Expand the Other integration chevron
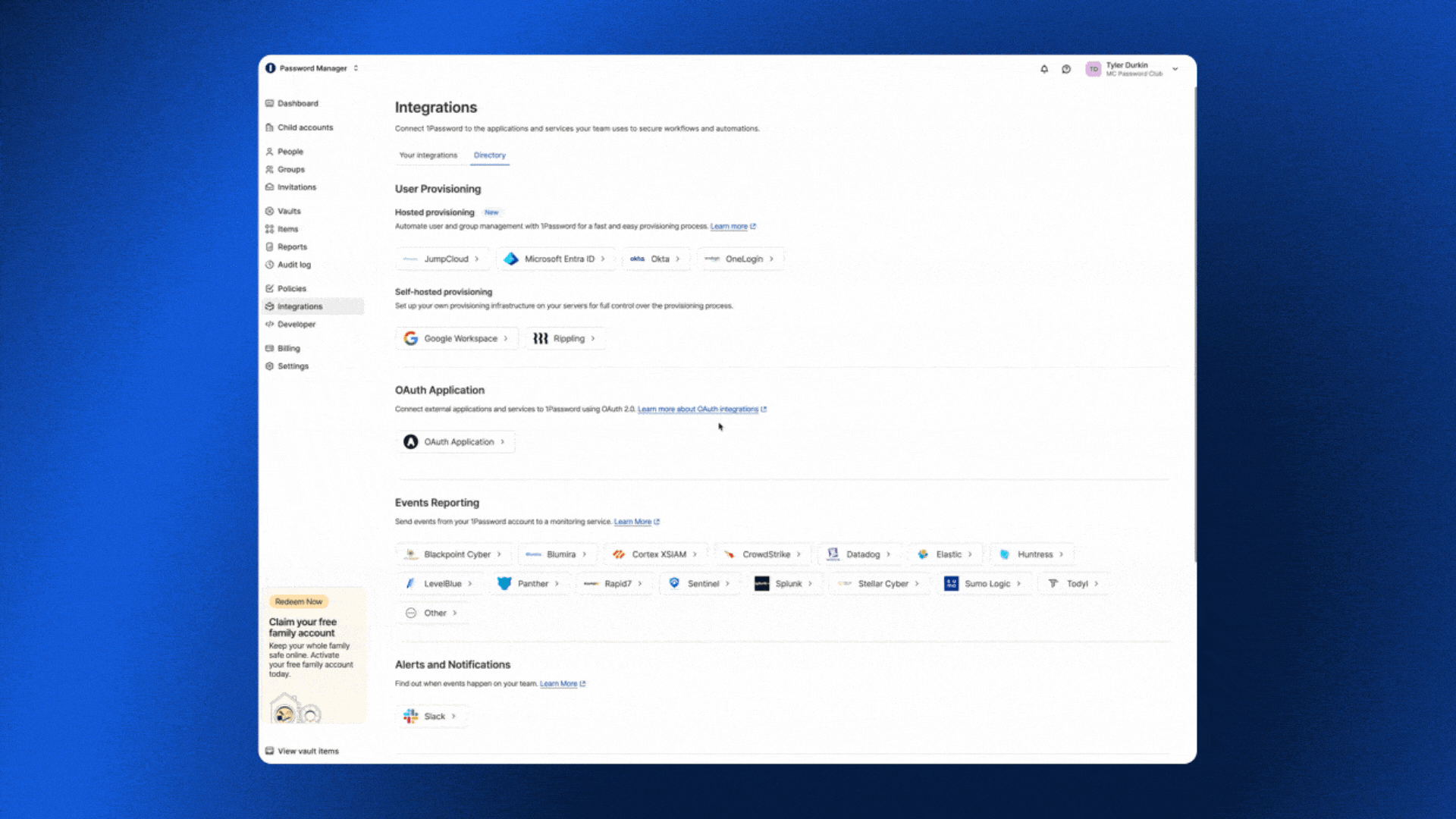1456x819 pixels. pos(455,613)
